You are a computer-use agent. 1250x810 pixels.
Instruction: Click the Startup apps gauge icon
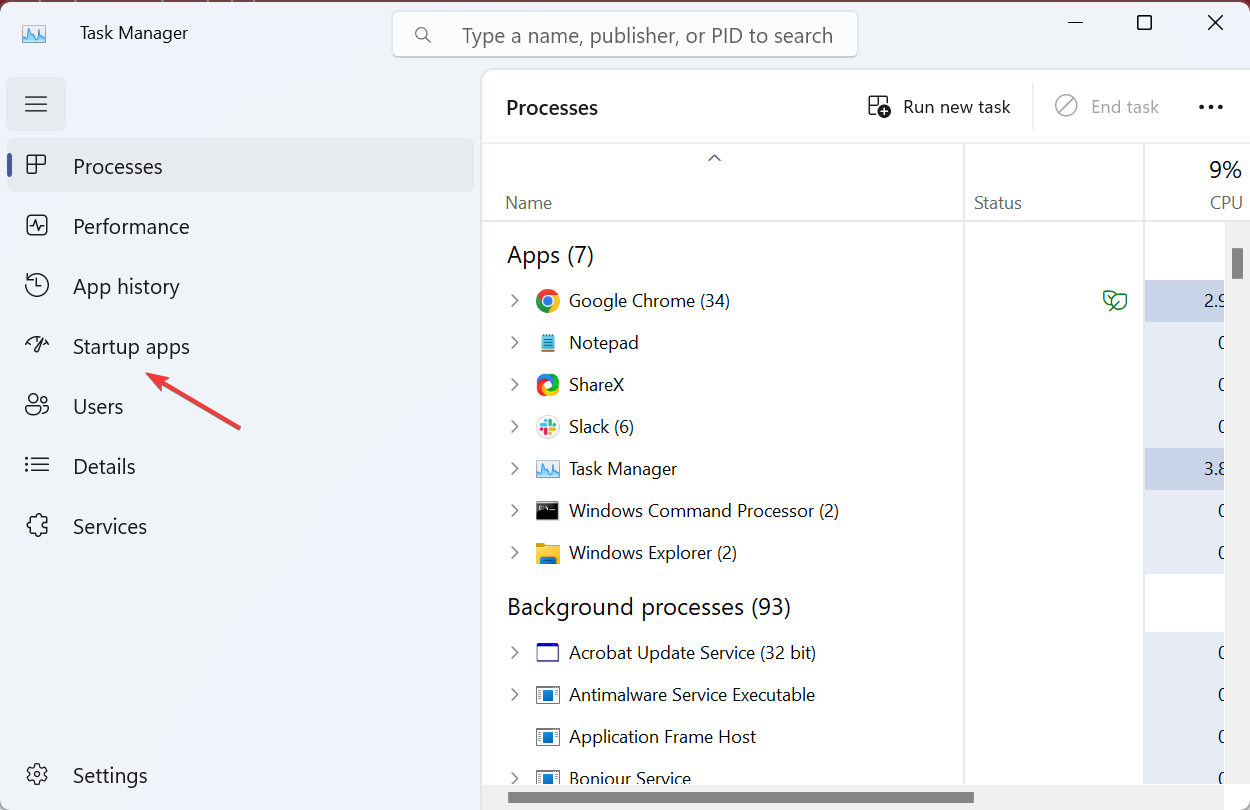[37, 345]
